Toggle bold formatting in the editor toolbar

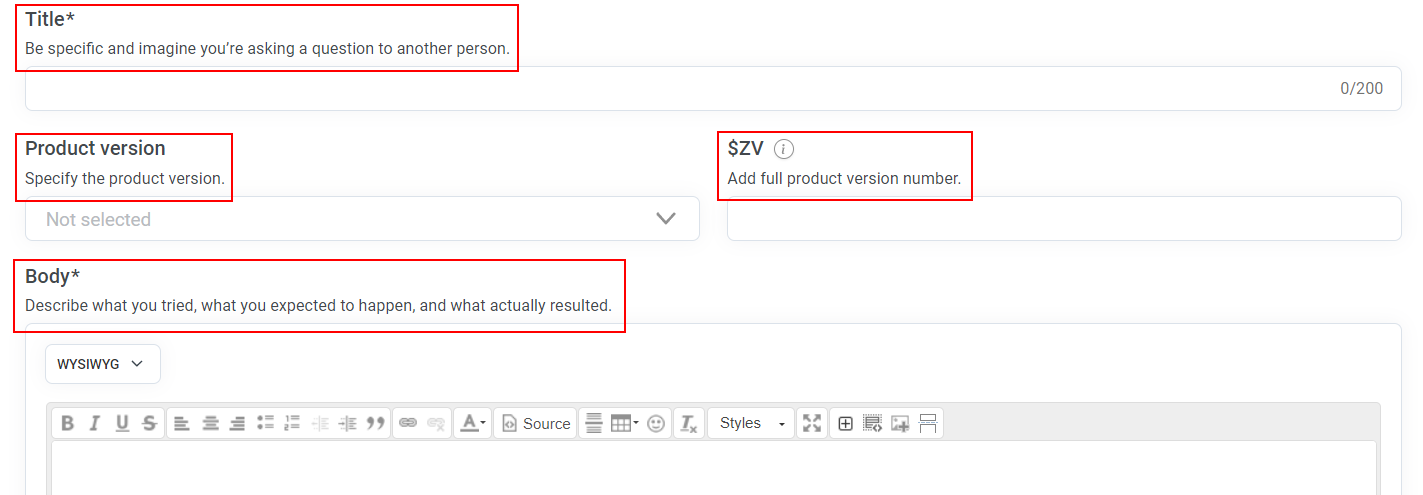click(68, 424)
